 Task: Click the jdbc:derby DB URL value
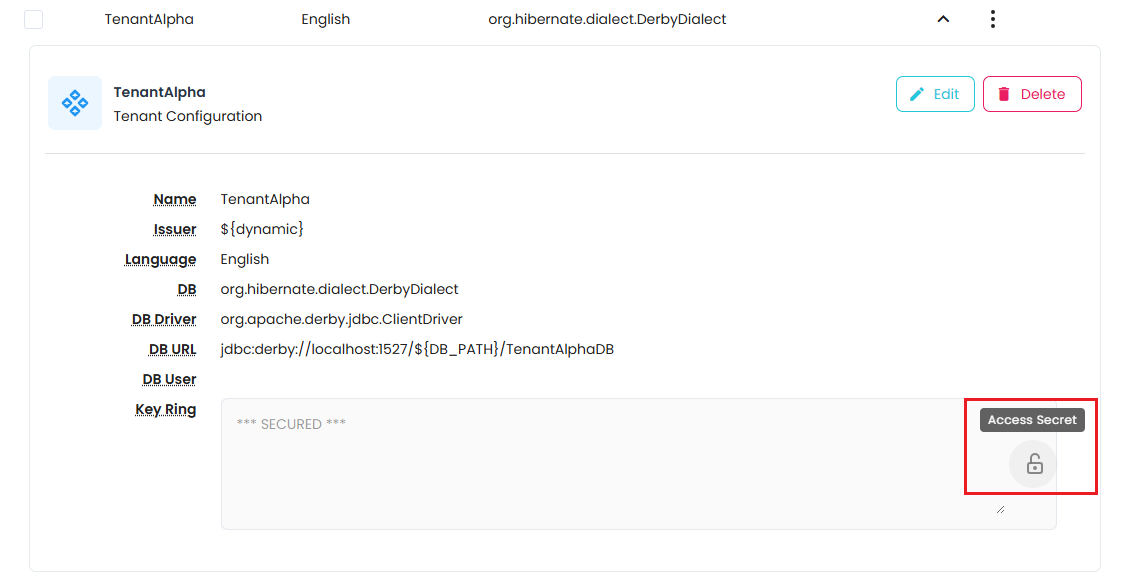(417, 349)
